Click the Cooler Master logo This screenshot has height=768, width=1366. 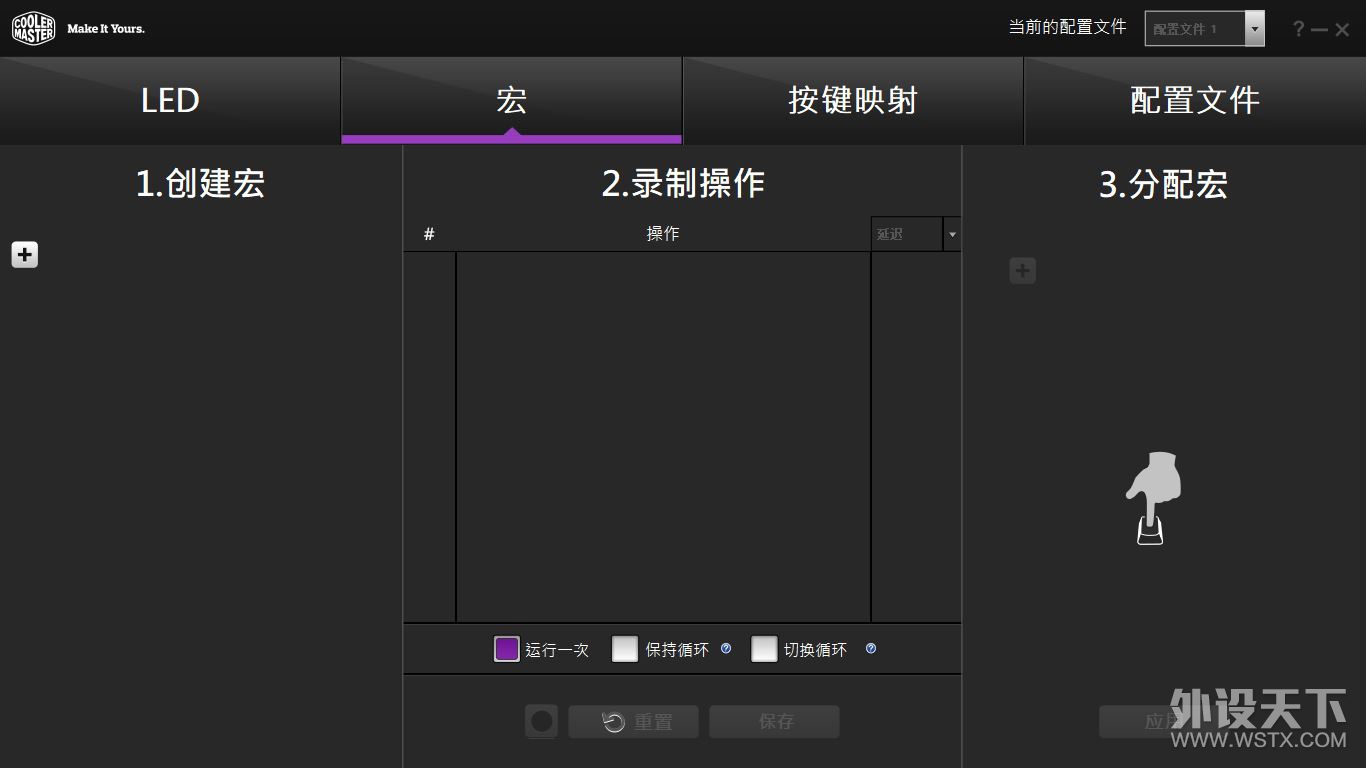click(x=33, y=29)
